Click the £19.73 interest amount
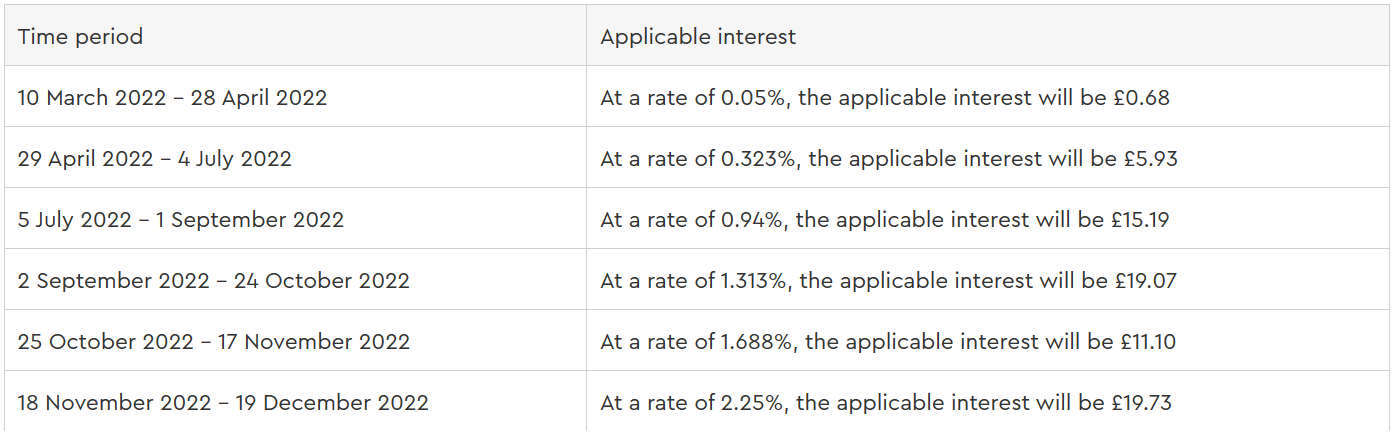The height and width of the screenshot is (432, 1392). click(1143, 403)
